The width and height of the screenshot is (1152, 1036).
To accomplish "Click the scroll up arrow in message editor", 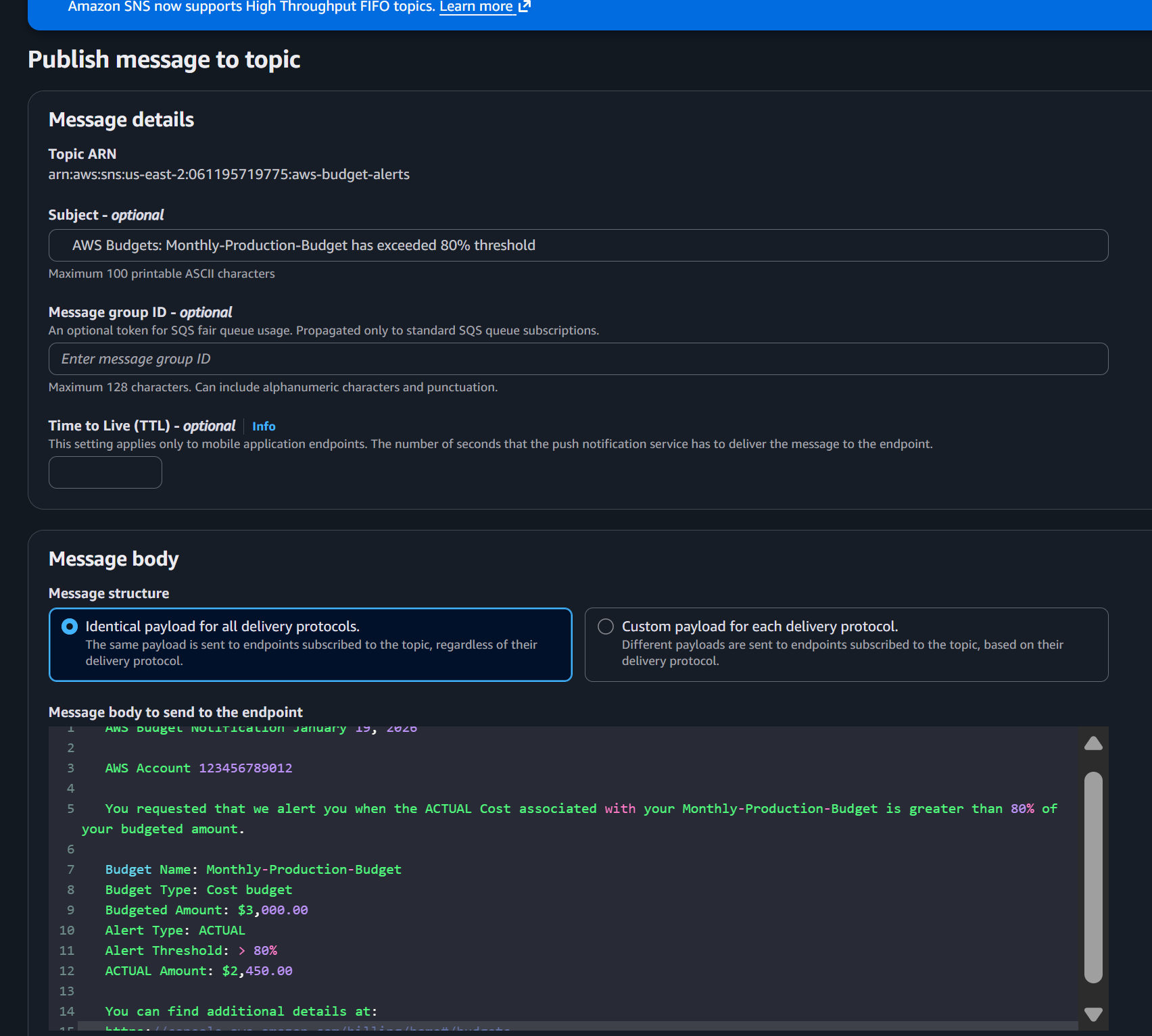I will click(x=1093, y=743).
